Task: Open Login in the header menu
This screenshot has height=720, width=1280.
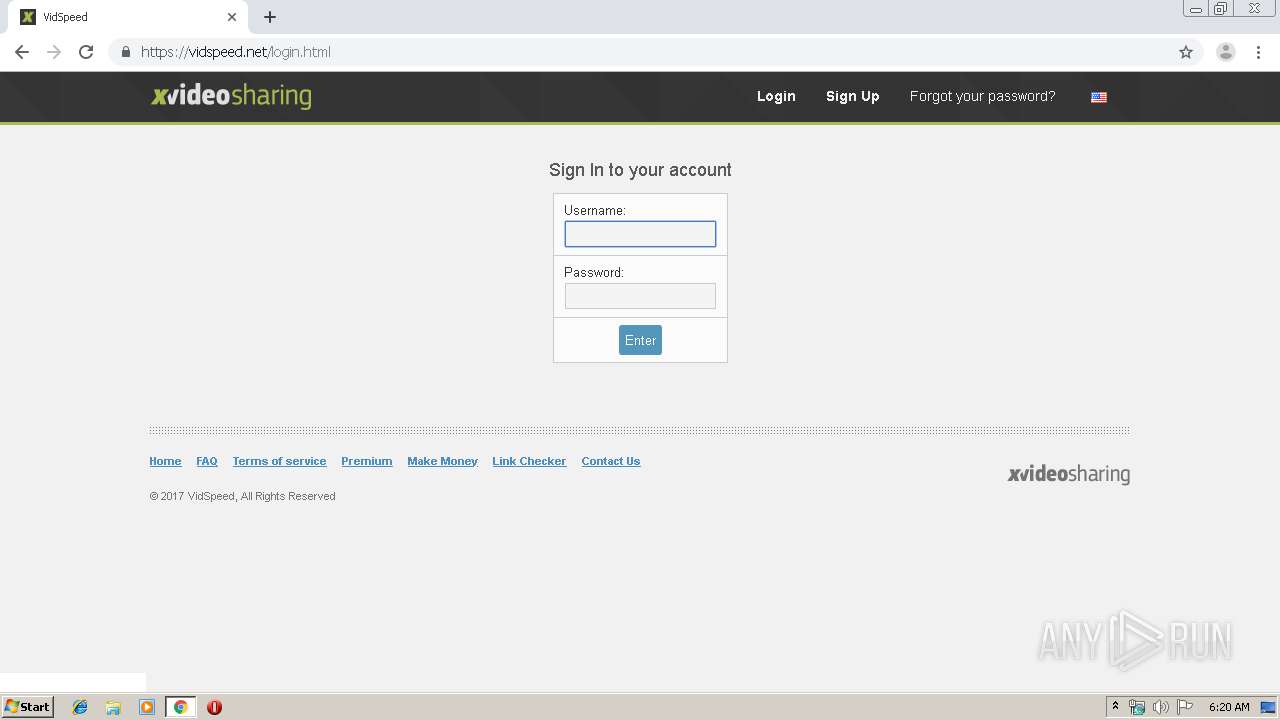Action: pos(776,96)
